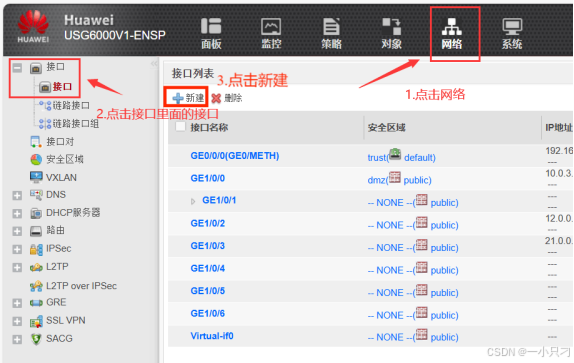Viewport: 574px width, 363px height.
Task: Click the 删除 delete button
Action: (x=227, y=98)
